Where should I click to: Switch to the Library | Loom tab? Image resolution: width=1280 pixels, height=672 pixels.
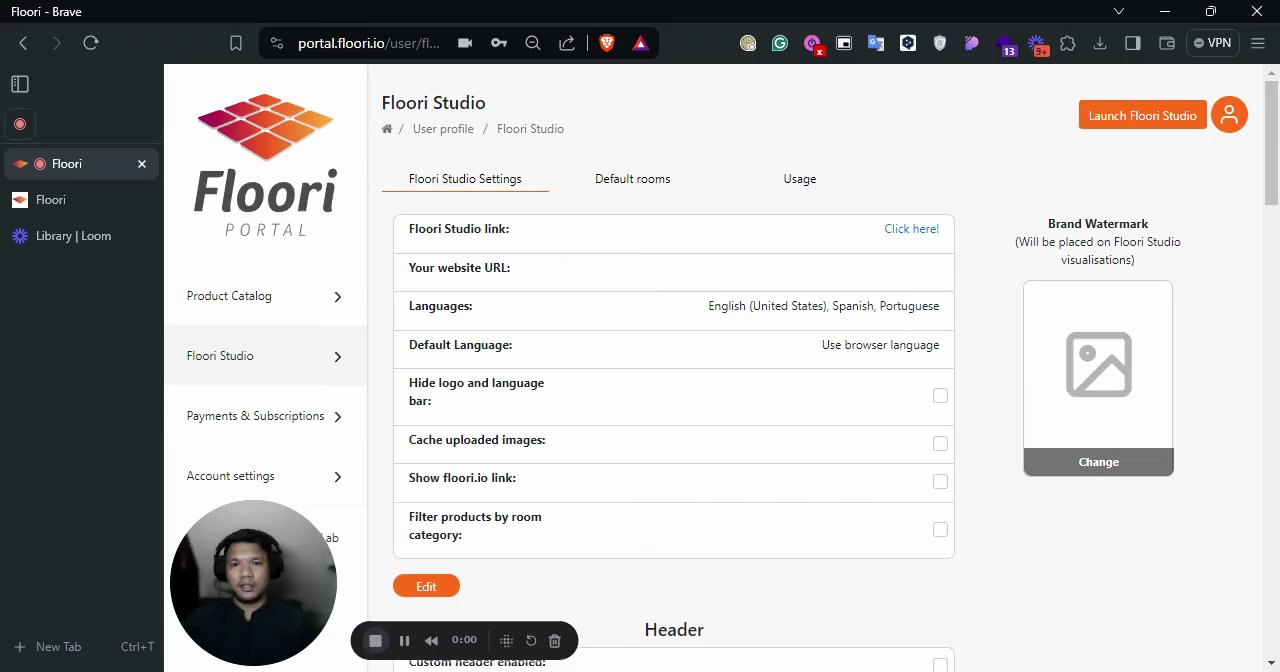pos(81,236)
